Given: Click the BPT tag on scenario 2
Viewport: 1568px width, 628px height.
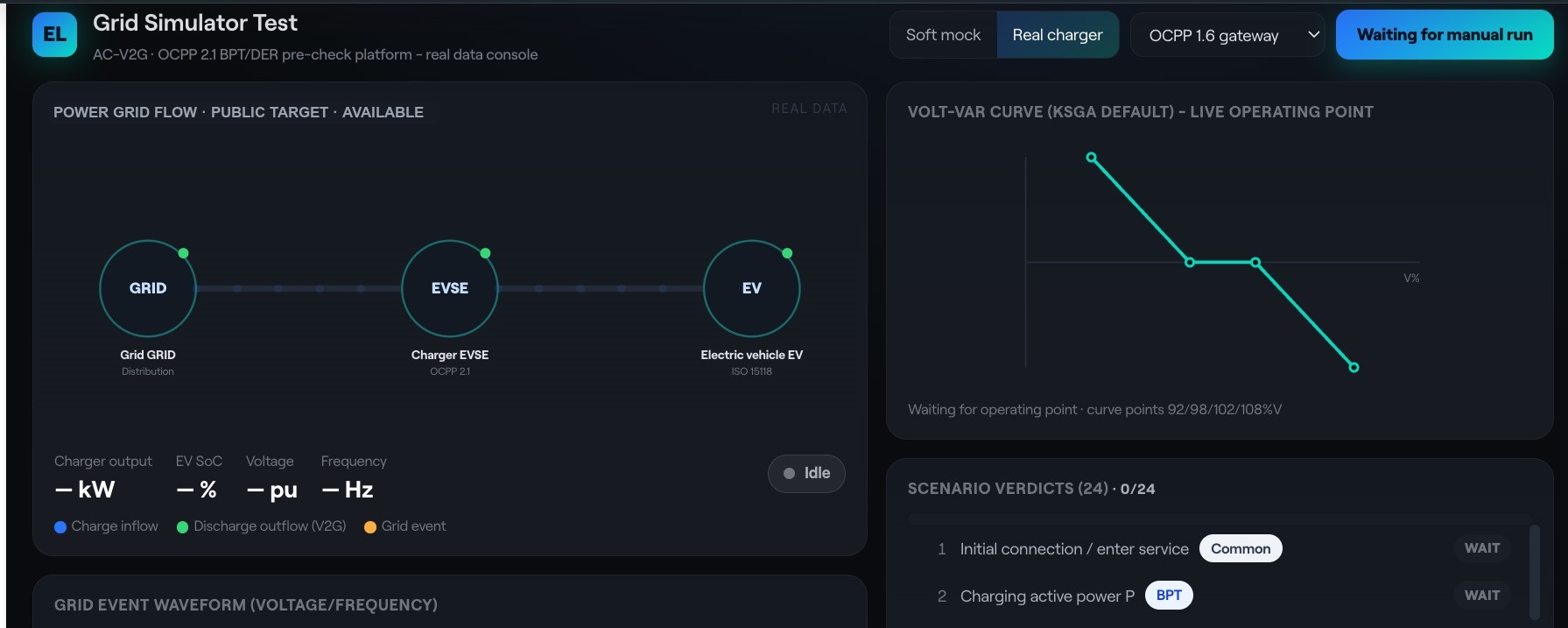Looking at the screenshot, I should tap(1169, 596).
